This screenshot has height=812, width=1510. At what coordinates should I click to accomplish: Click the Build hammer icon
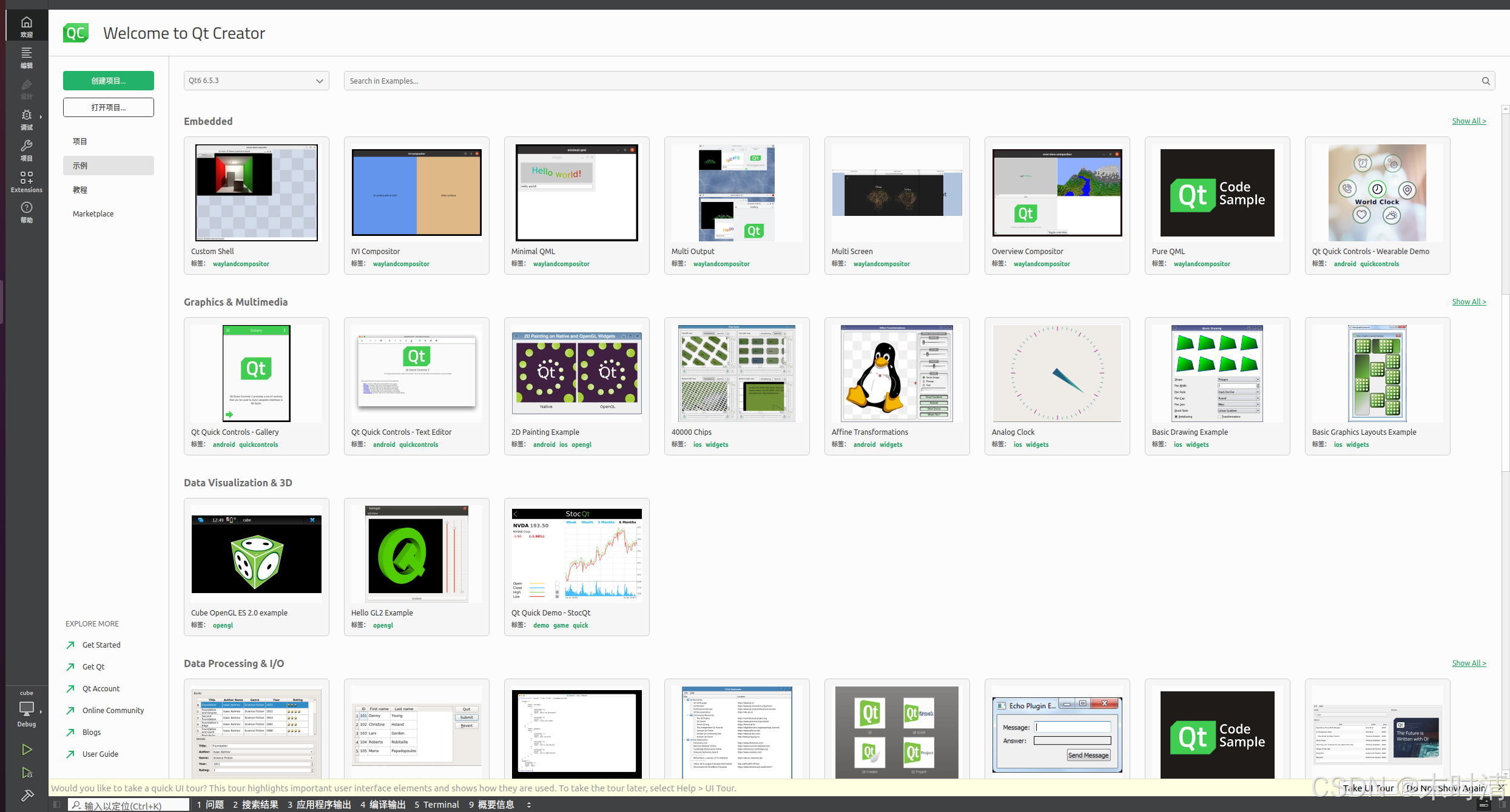pyautogui.click(x=27, y=795)
